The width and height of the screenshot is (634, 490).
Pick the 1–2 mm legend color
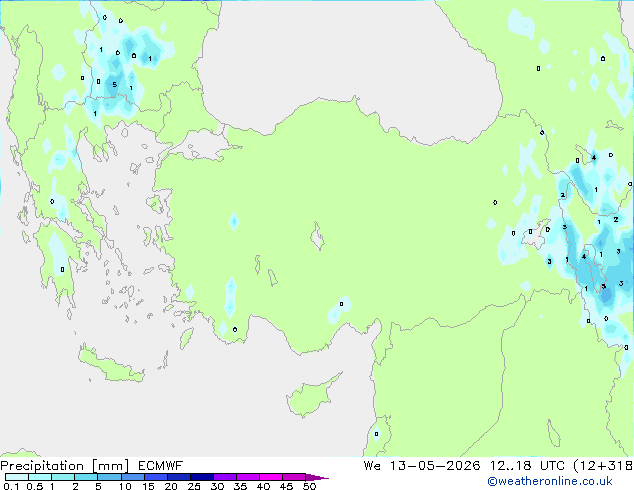coord(63,477)
